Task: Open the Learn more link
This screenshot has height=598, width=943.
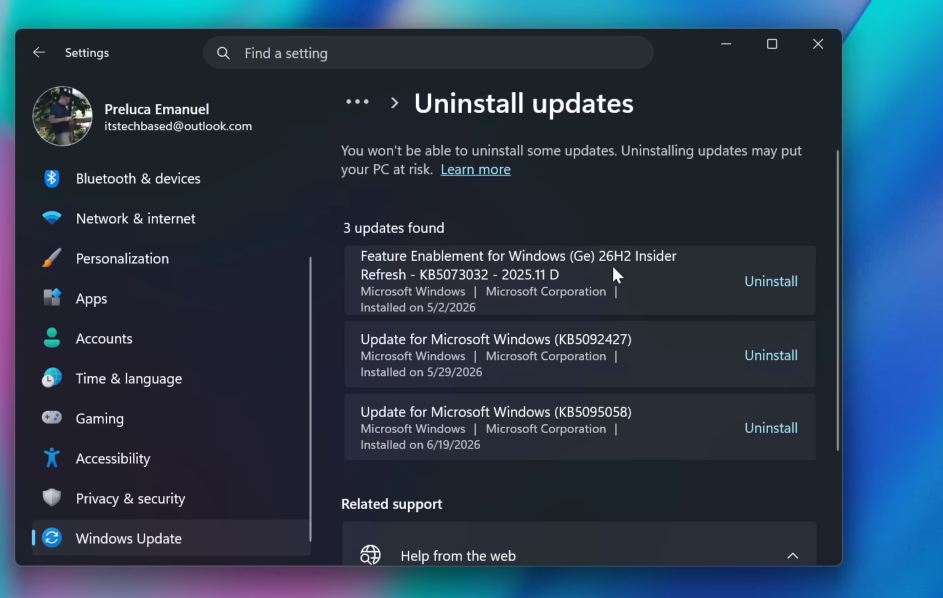Action: tap(475, 170)
